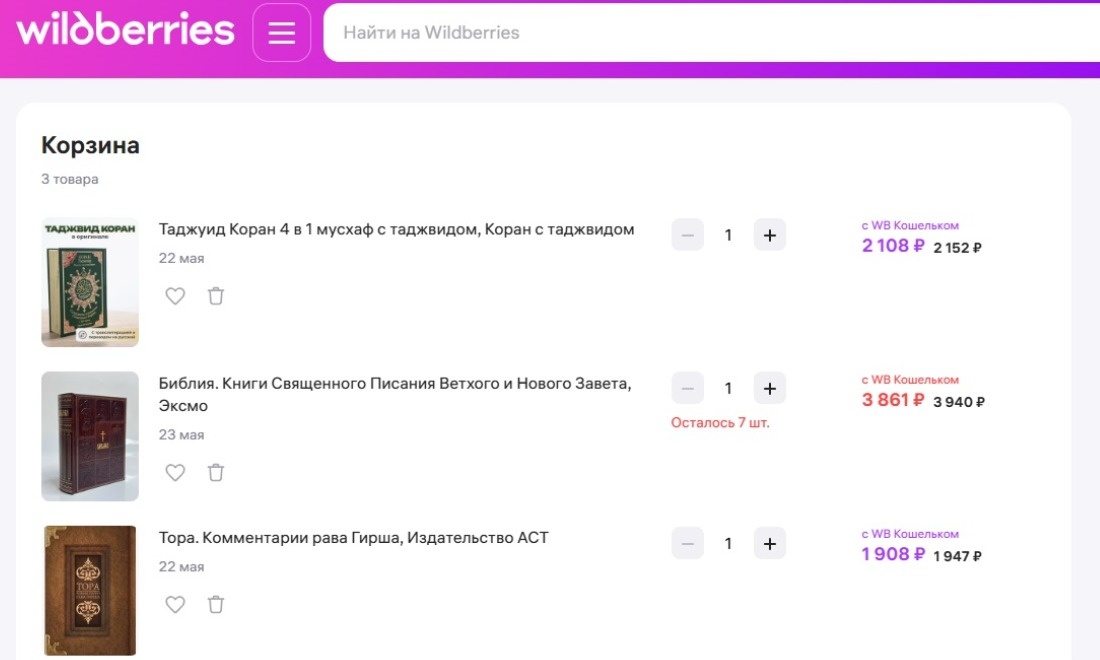Favorite the Тора book with heart icon
Image resolution: width=1100 pixels, height=660 pixels.
175,605
